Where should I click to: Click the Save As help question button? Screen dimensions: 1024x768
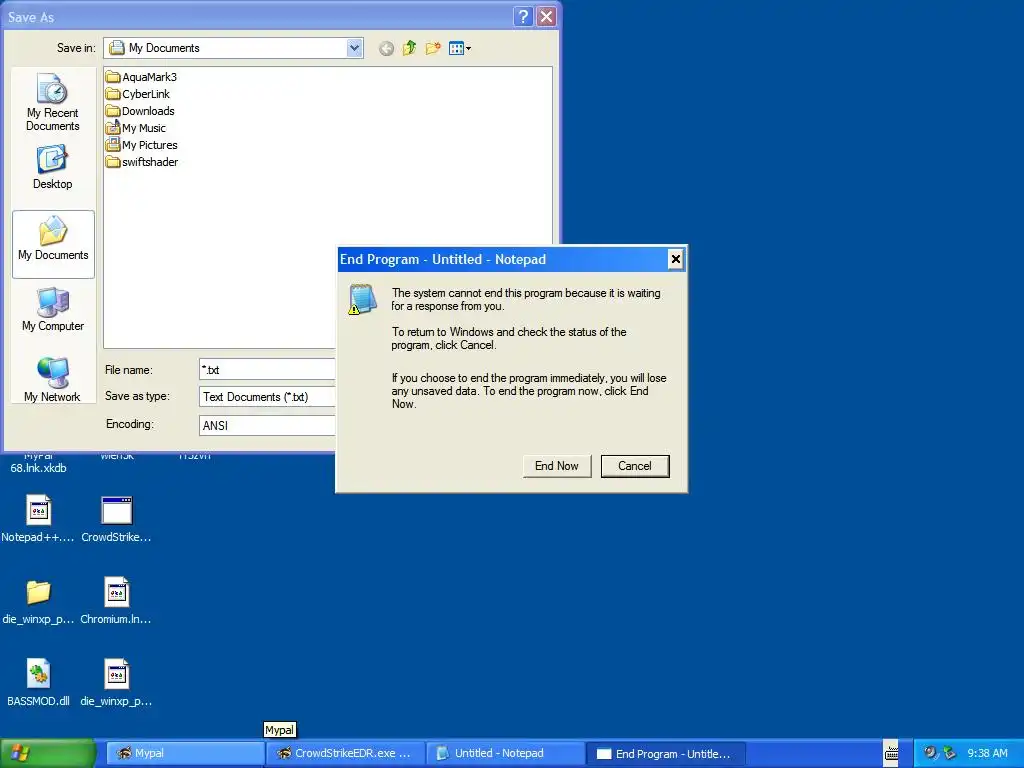point(523,16)
